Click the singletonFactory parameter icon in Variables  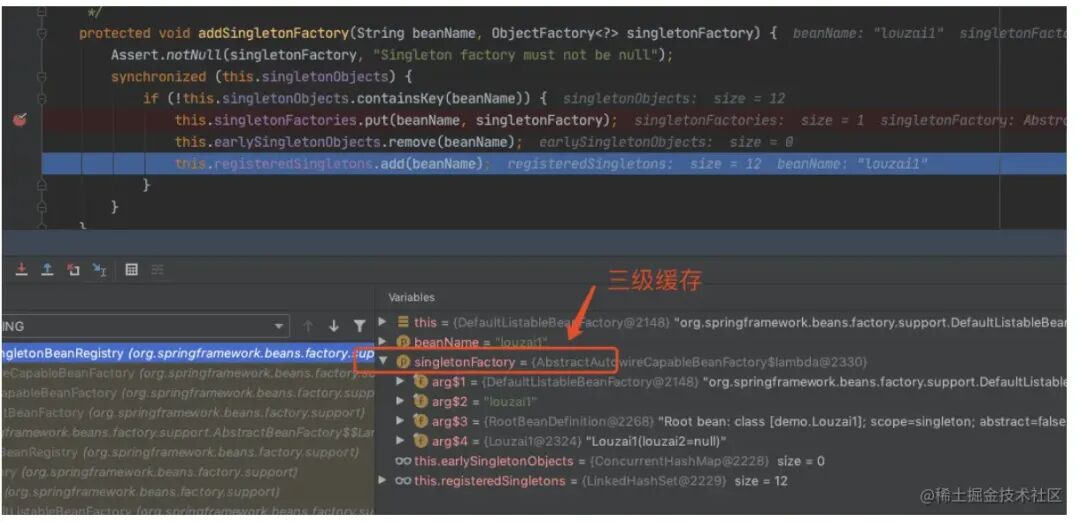click(x=403, y=362)
